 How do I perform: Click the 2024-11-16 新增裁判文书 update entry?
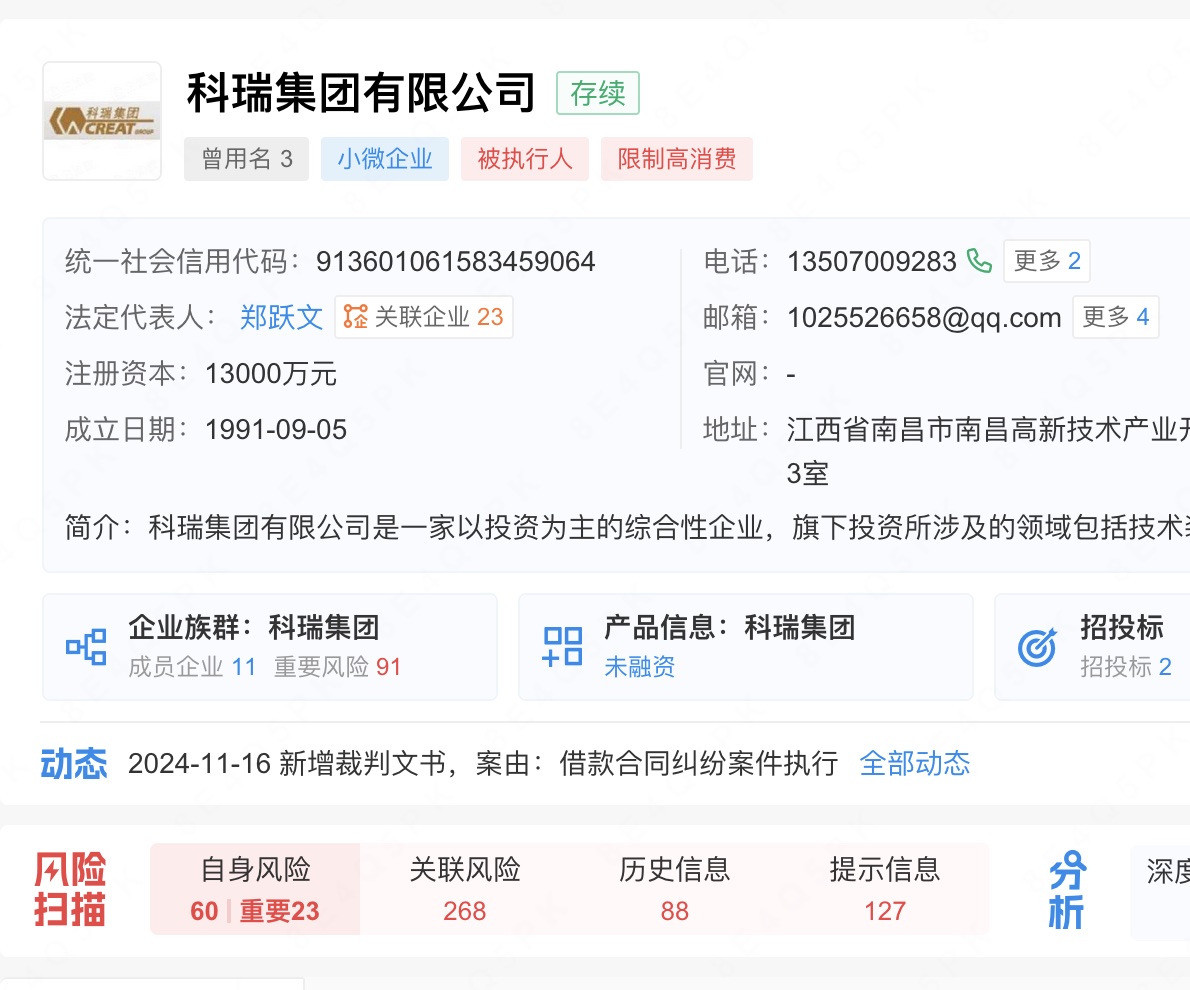click(483, 763)
